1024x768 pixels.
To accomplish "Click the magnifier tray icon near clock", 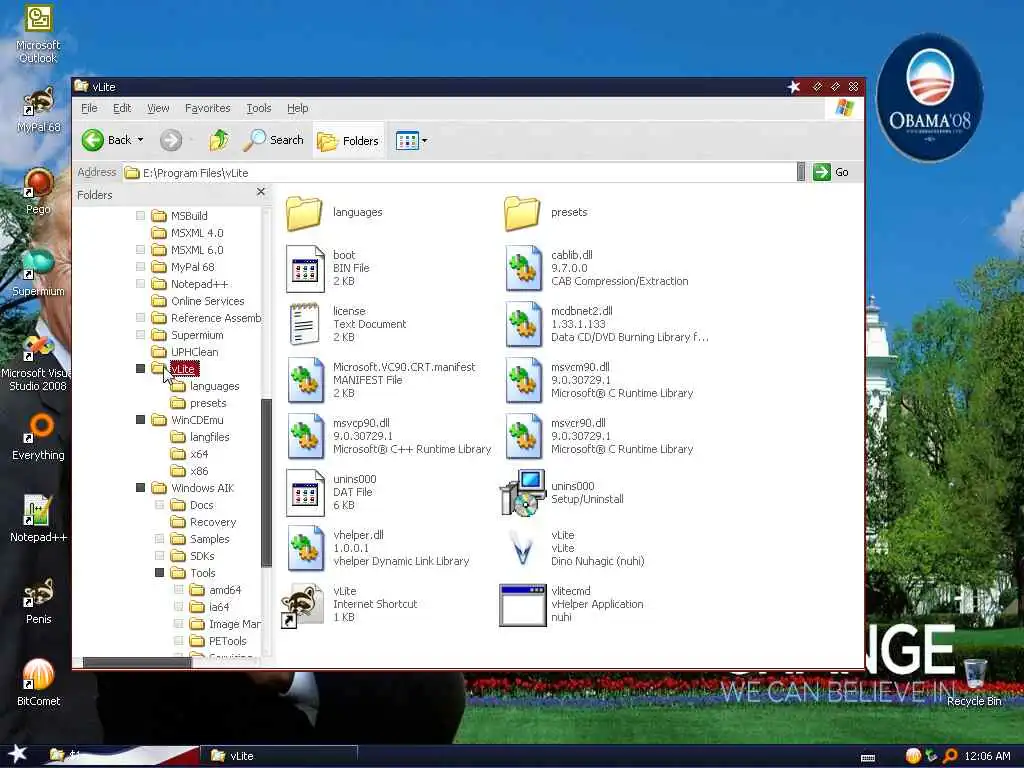I will (x=950, y=756).
